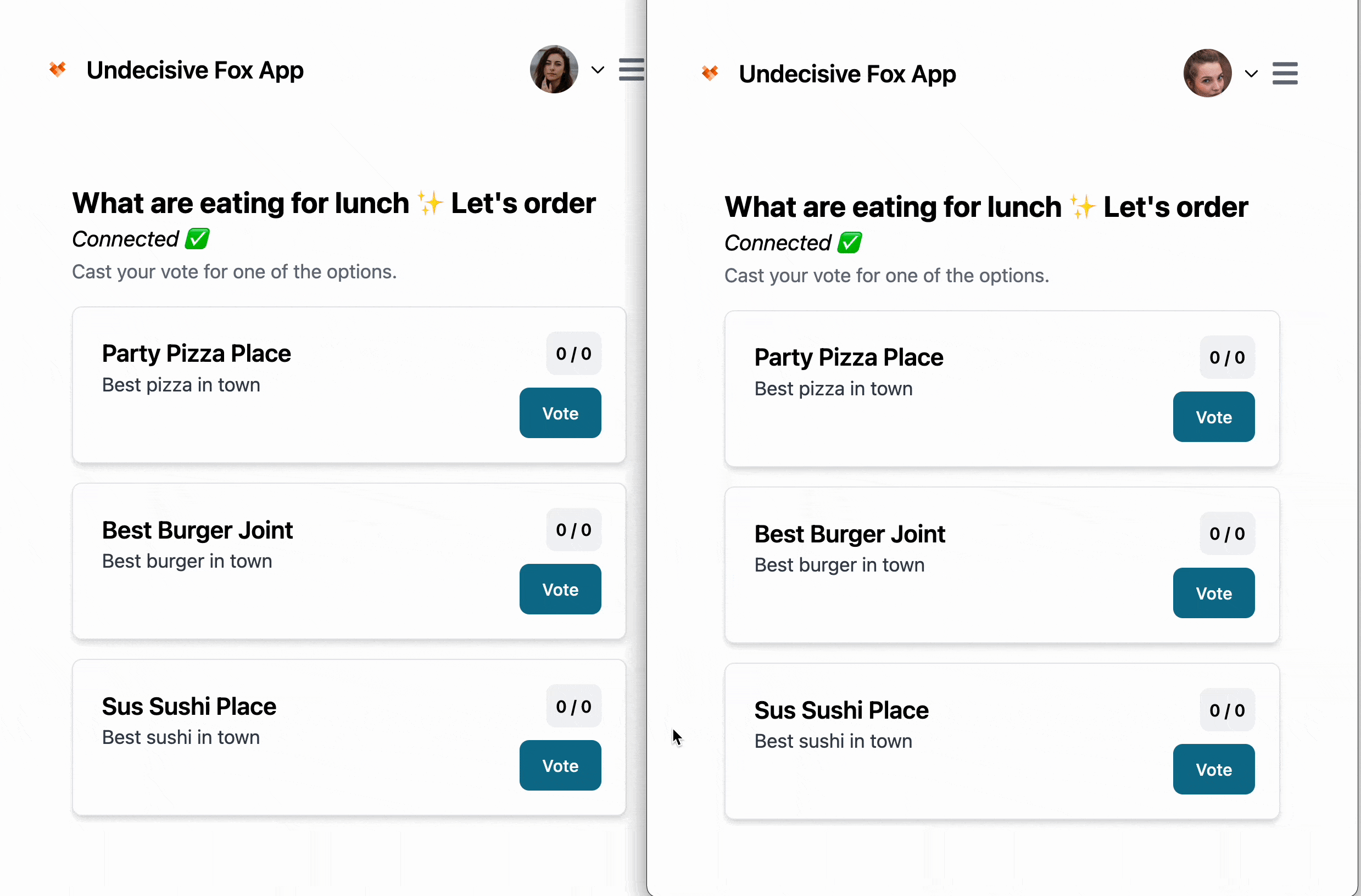Click Party Pizza Place vote count, left window

(x=573, y=354)
